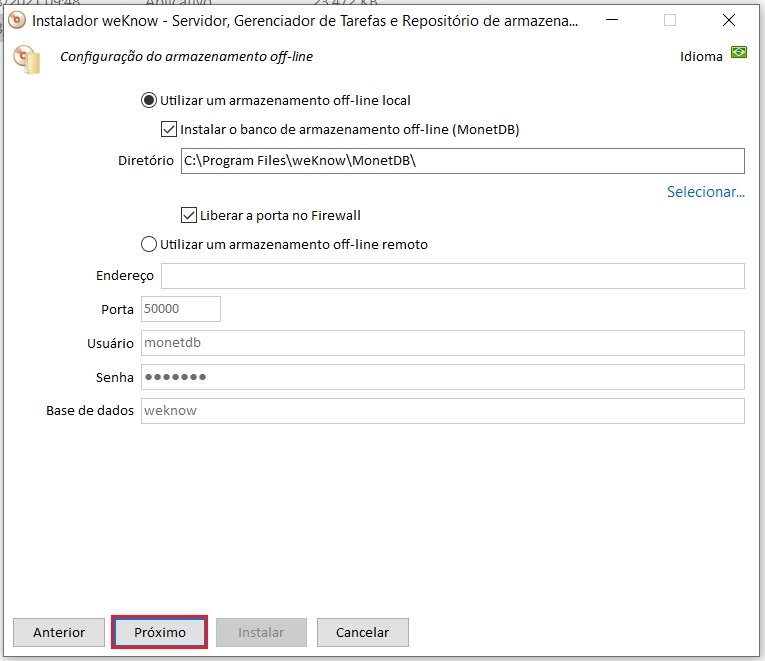This screenshot has width=765, height=661.
Task: Click the Endereço input field
Action: [452, 276]
